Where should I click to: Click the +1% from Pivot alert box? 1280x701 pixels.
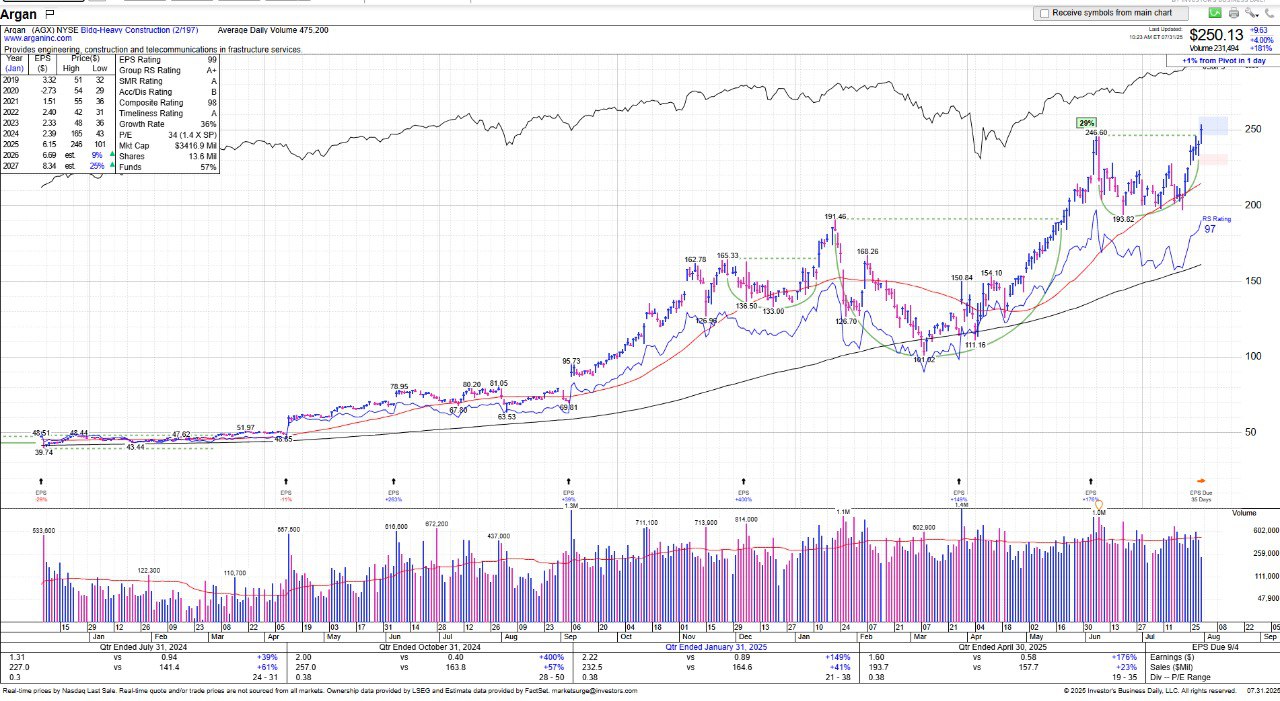point(1221,61)
